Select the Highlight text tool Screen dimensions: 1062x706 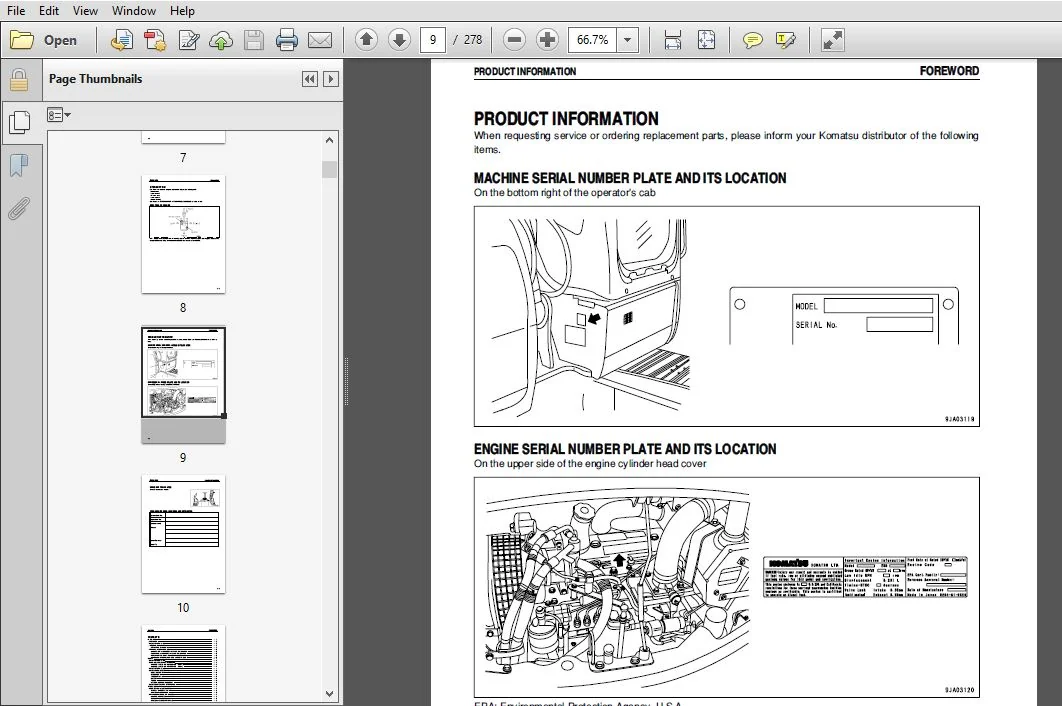[786, 40]
